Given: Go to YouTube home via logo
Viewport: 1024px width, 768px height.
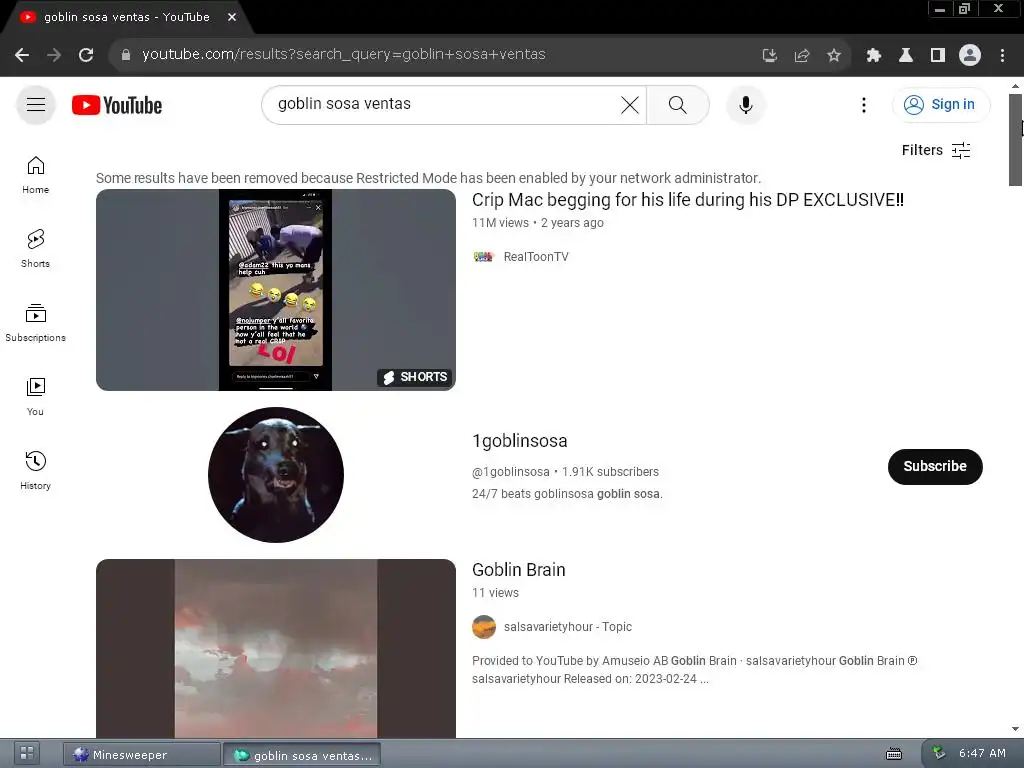Looking at the screenshot, I should 117,105.
